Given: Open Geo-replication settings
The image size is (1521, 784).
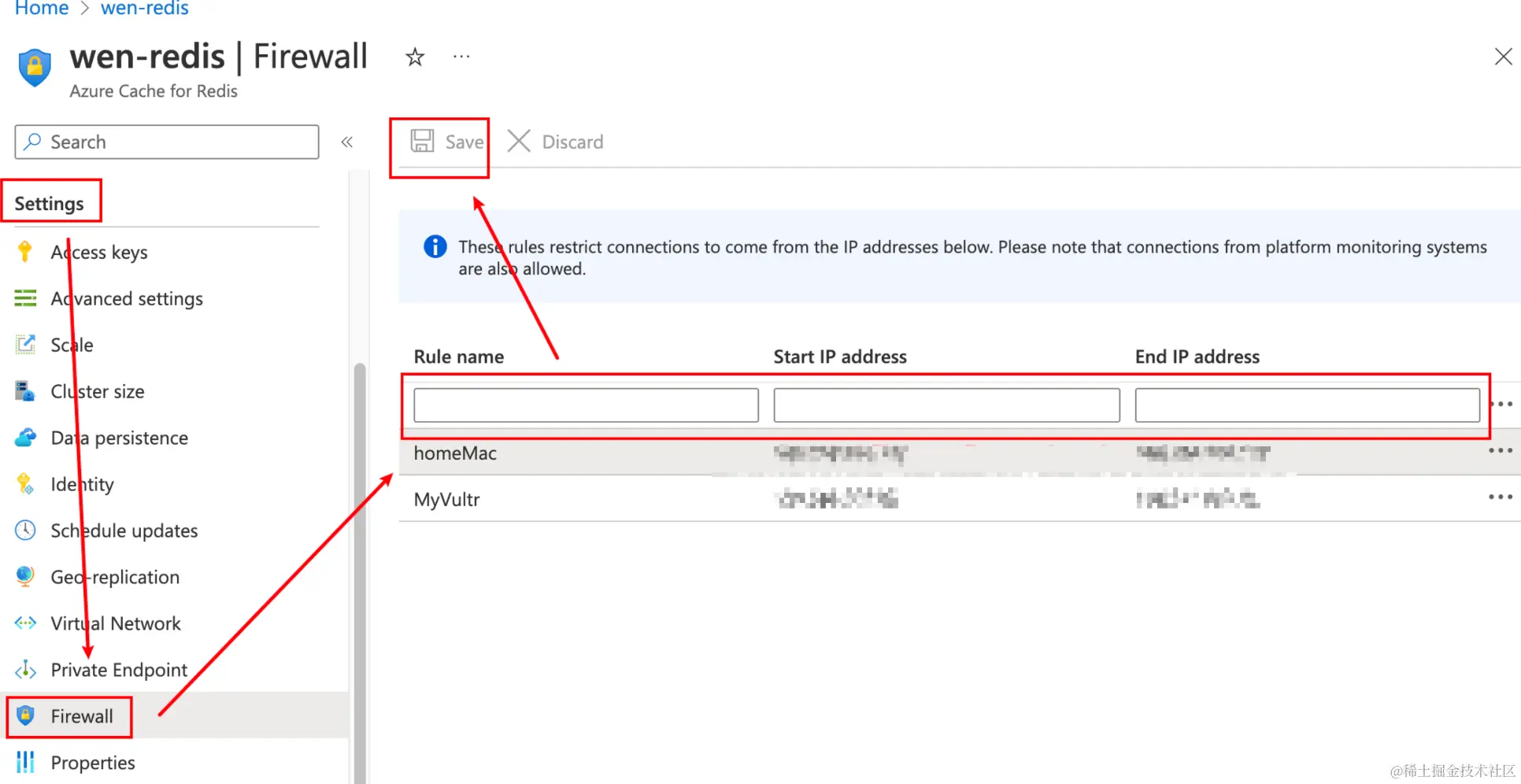Looking at the screenshot, I should 115,577.
